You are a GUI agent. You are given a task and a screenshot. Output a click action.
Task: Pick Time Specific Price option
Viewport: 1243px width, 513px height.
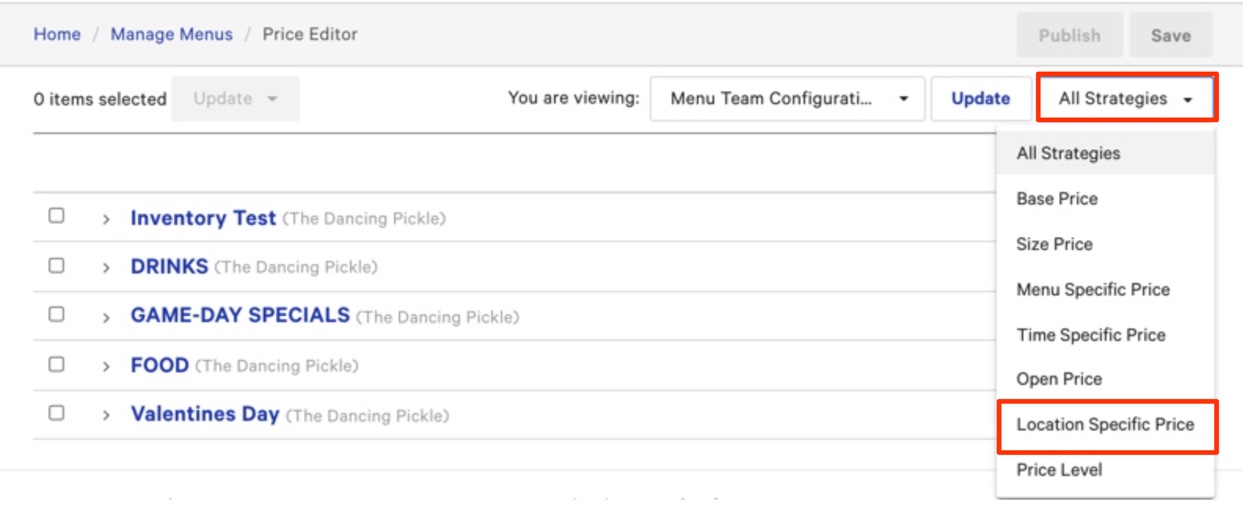(1091, 335)
